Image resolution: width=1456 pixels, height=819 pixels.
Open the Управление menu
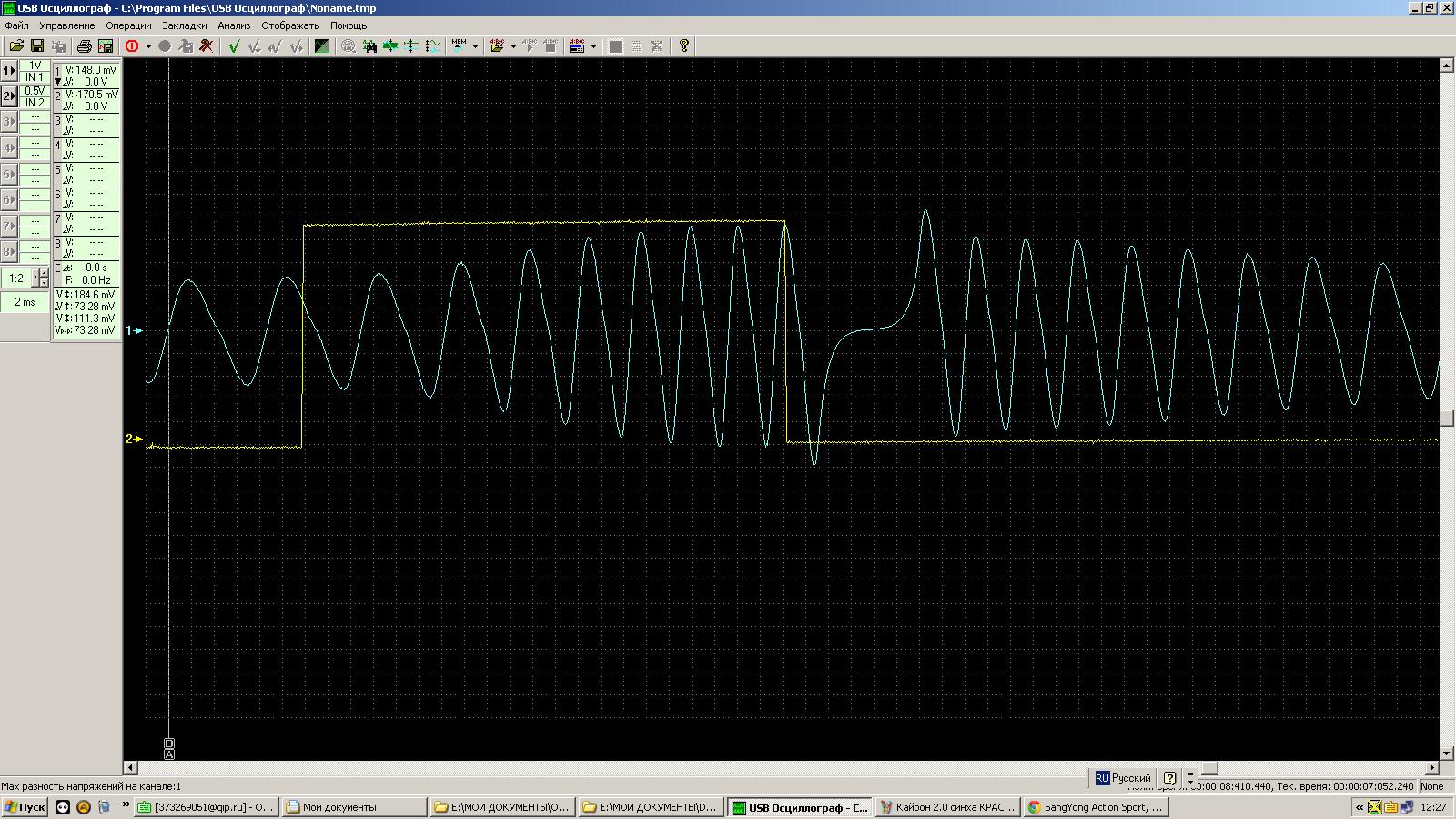point(66,25)
